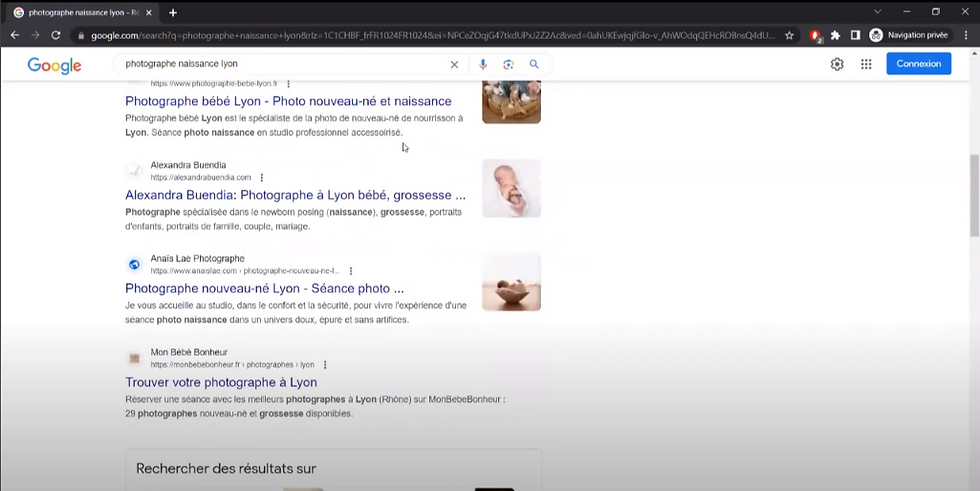Screen dimensions: 980x491
Task: Open the Extensions puzzle piece menu
Action: [836, 36]
